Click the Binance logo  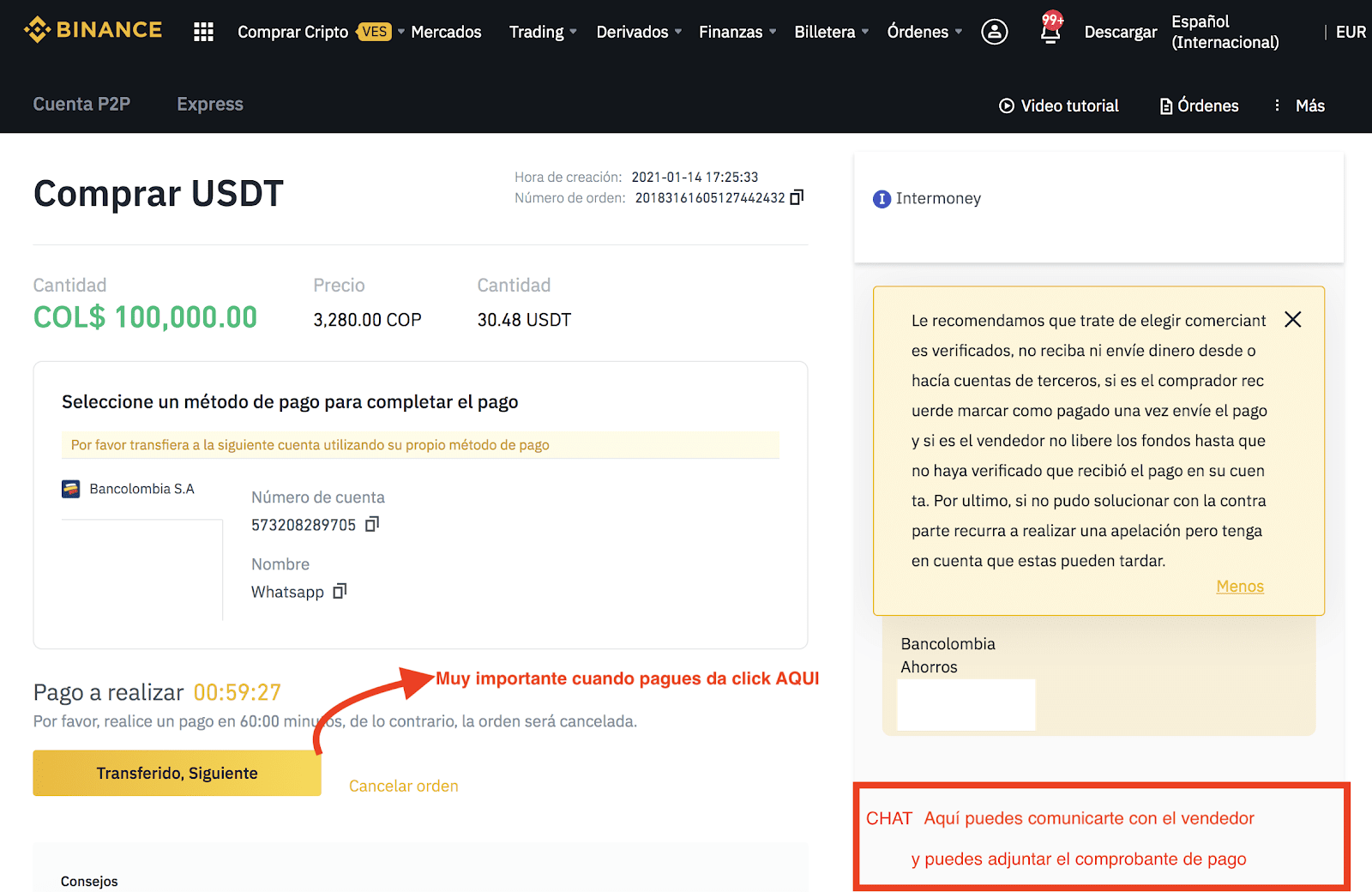coord(93,30)
